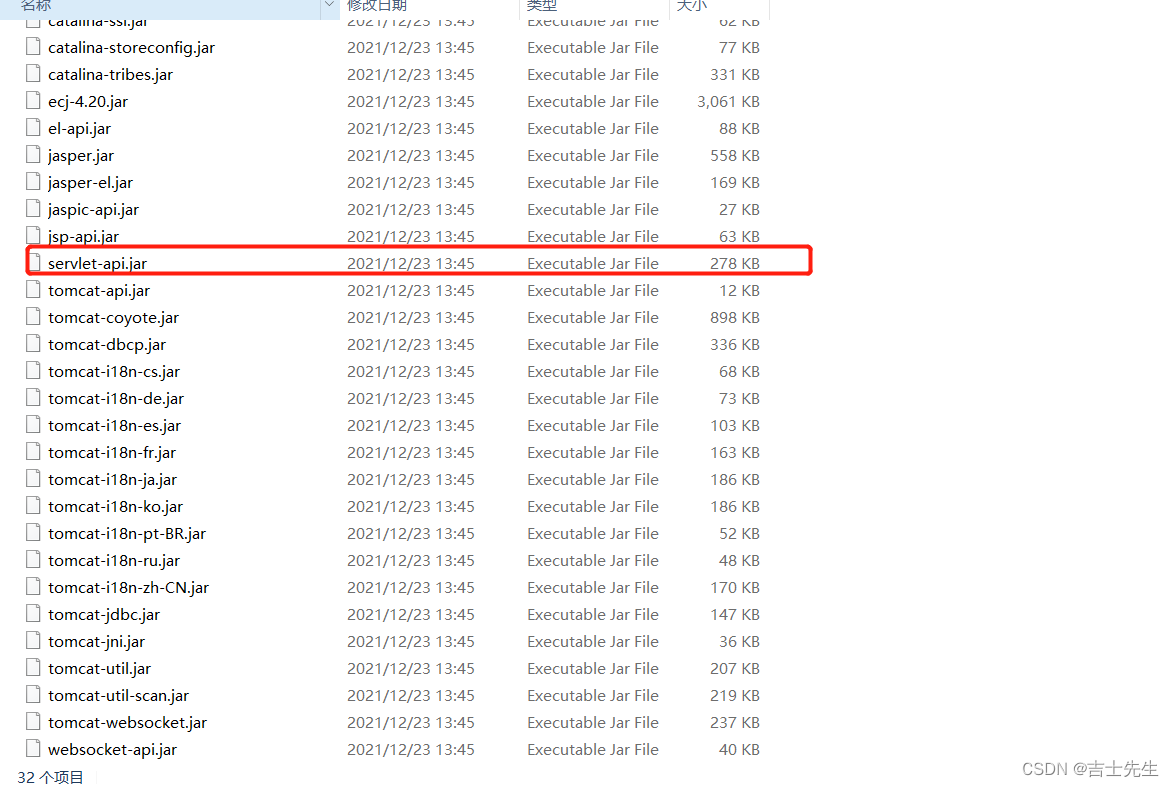Select file name jasper.jar

[81, 156]
